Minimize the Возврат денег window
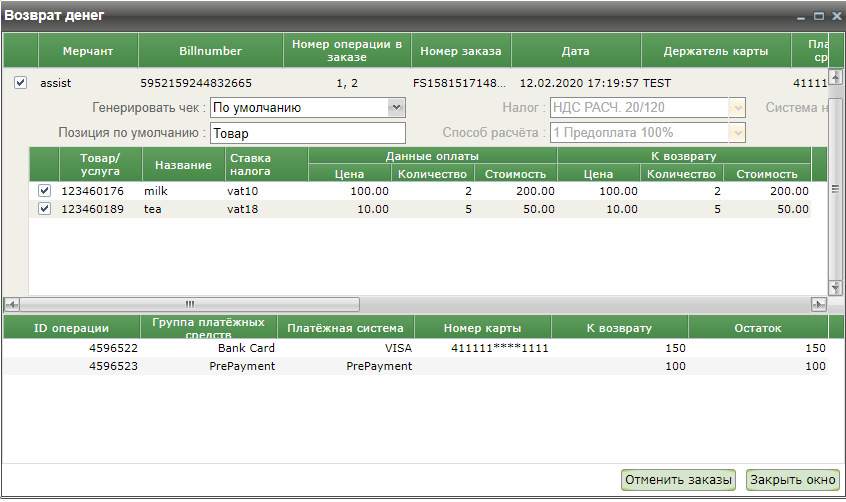Screen dimensions: 846x502 tap(801, 16)
